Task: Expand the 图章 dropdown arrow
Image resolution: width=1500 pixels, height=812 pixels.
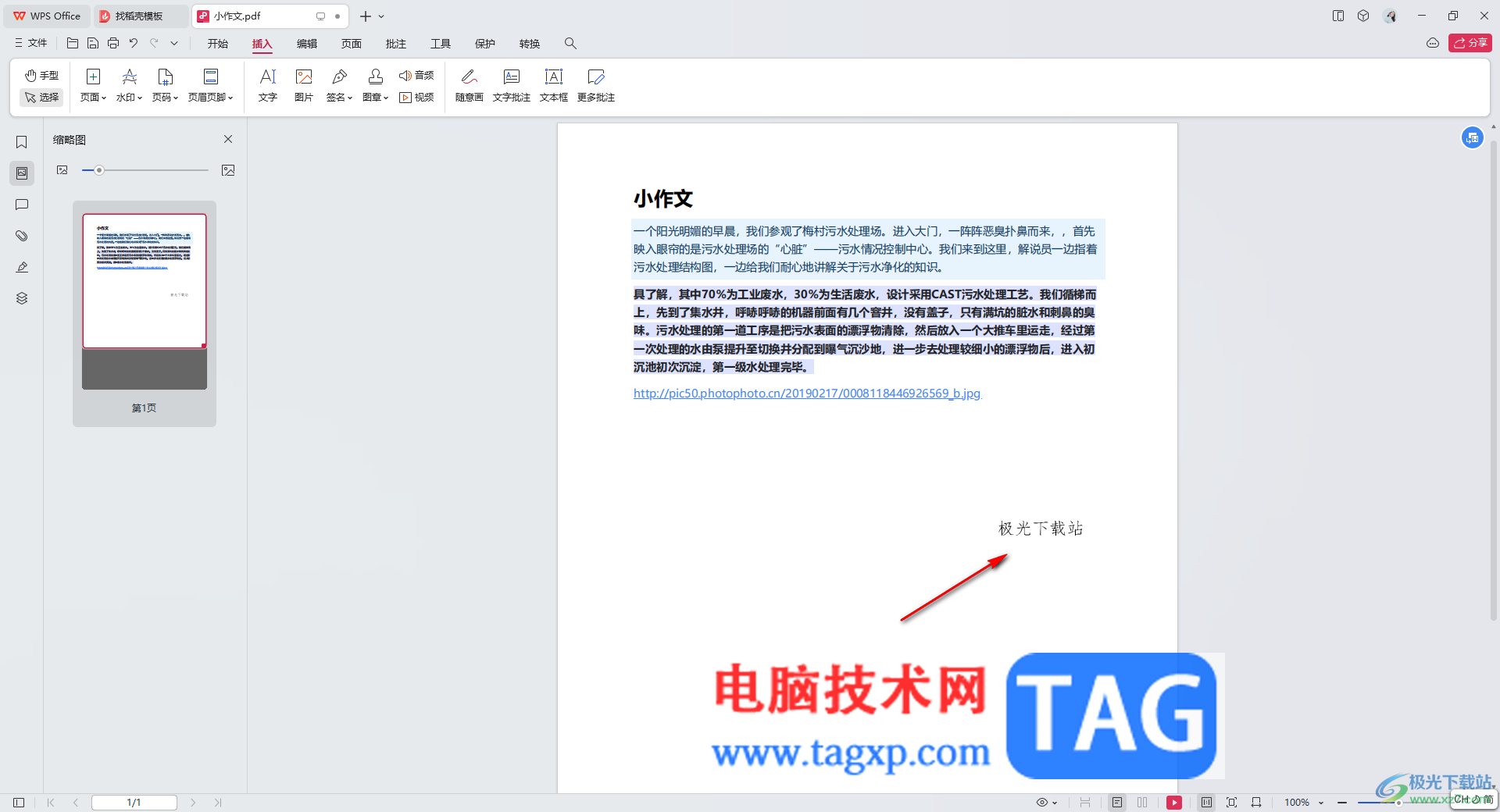Action: click(x=386, y=98)
